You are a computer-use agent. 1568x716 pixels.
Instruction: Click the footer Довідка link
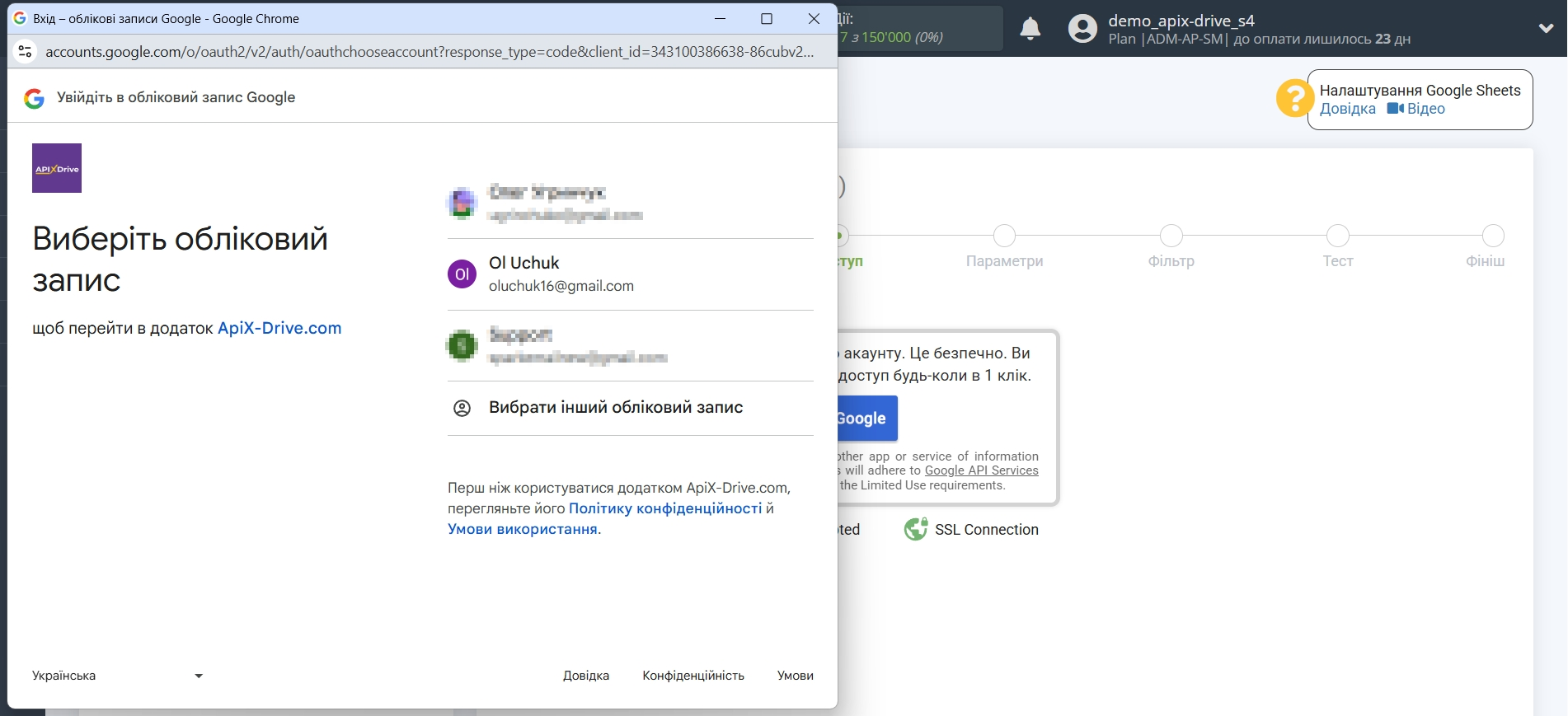tap(586, 676)
